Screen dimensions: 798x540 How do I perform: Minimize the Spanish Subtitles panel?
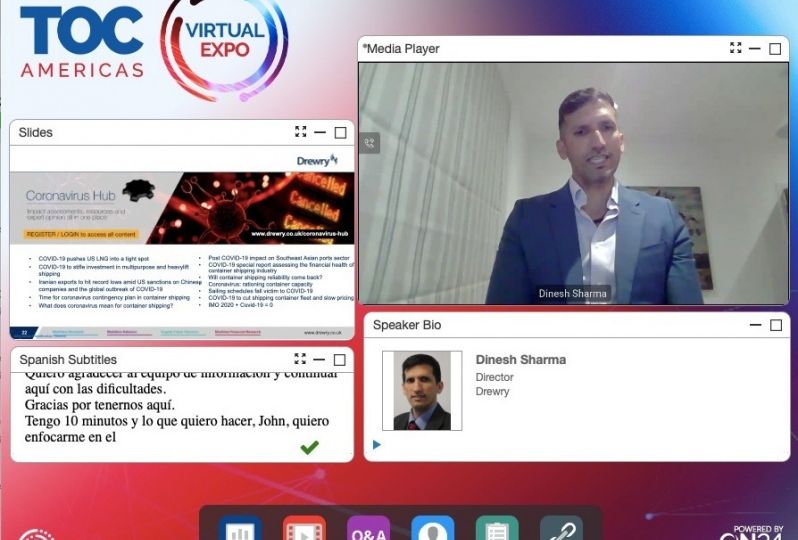[319, 359]
